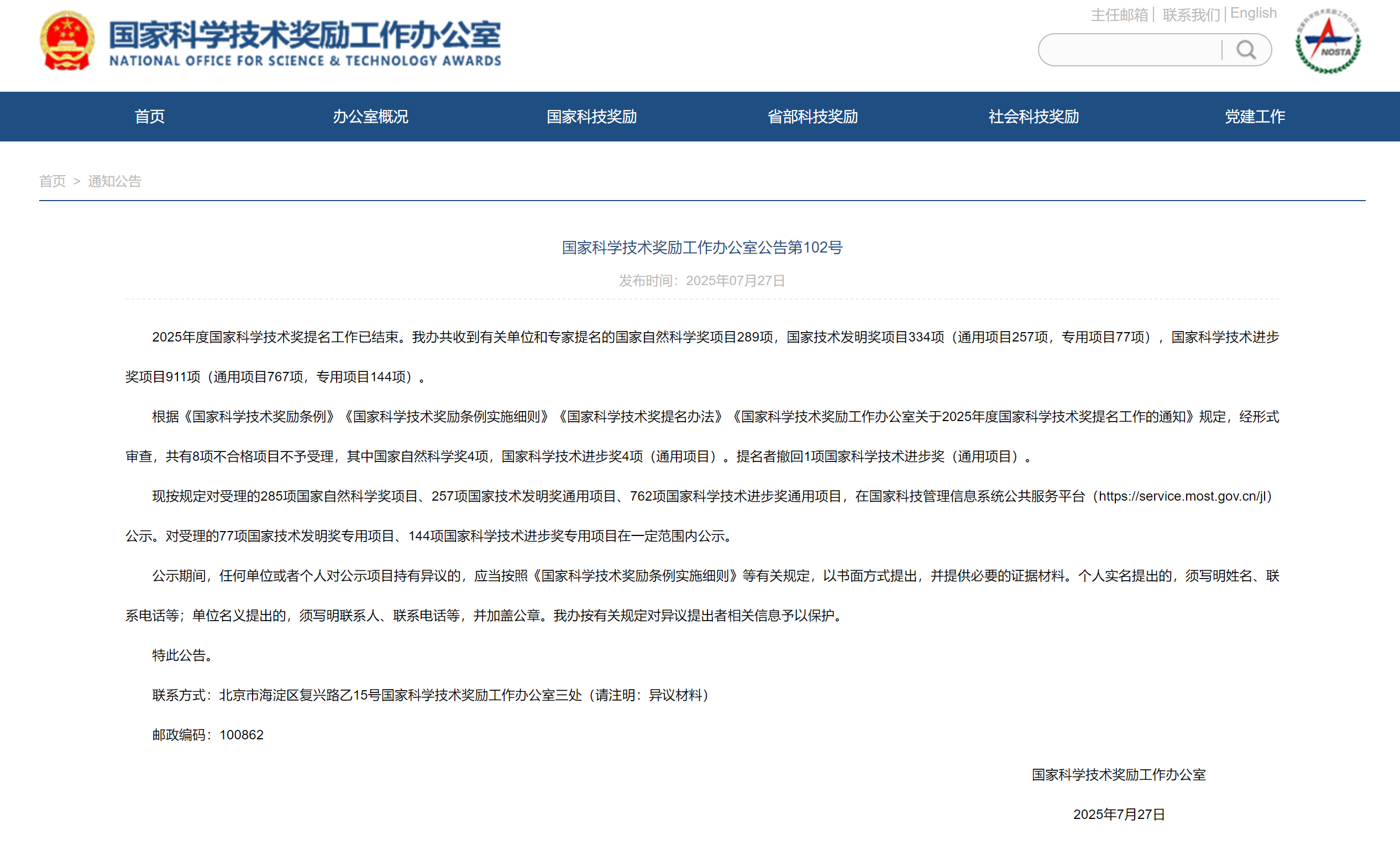Select the 社会科技奖励 menu item
This screenshot has height=846, width=1400.
pos(1034,117)
